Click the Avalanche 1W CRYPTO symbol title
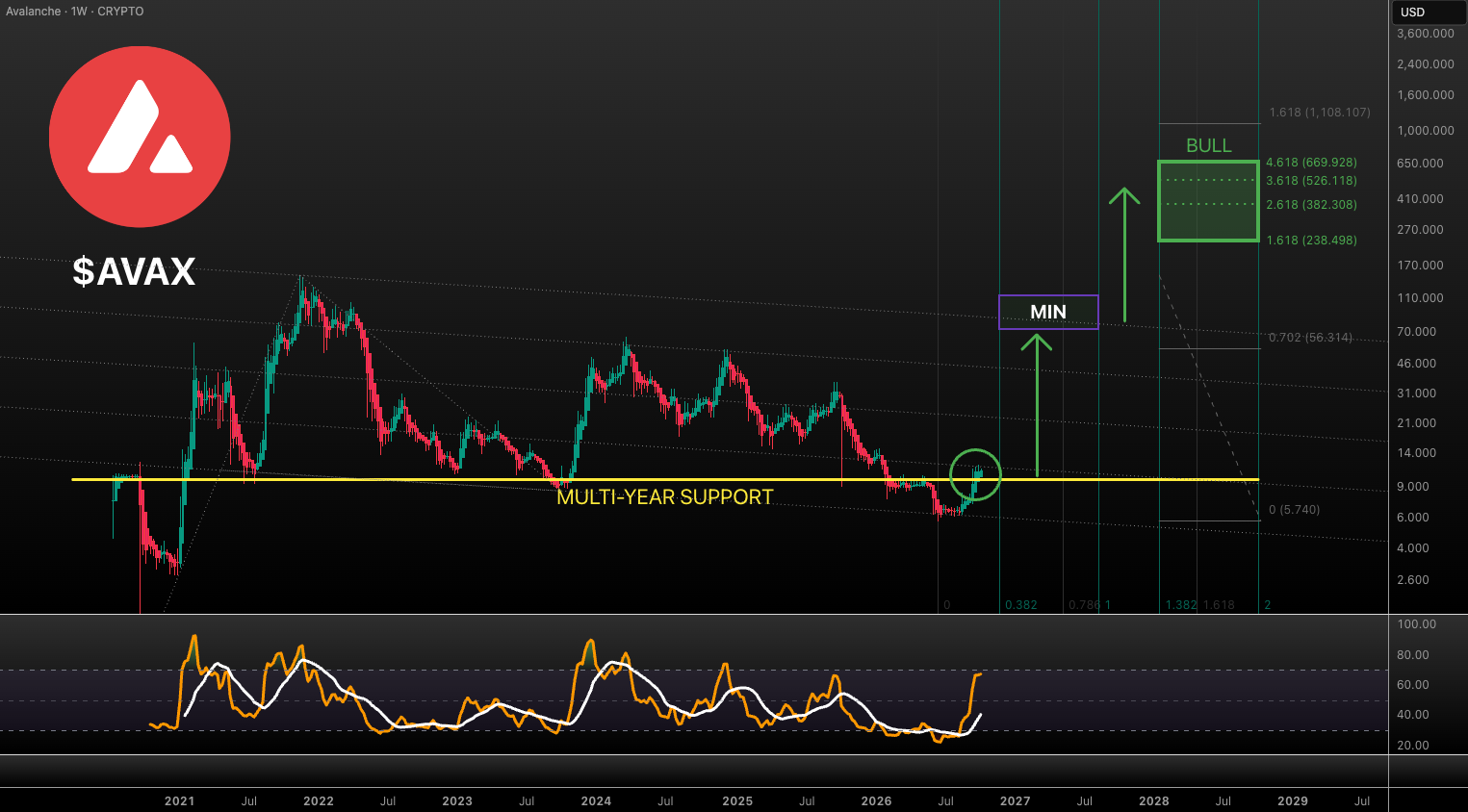The image size is (1468, 812). coord(75,12)
